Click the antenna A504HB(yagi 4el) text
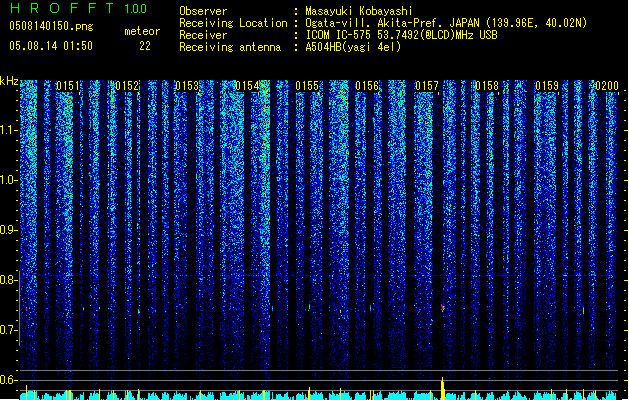Screen dimensions: 629x400 (x=353, y=47)
